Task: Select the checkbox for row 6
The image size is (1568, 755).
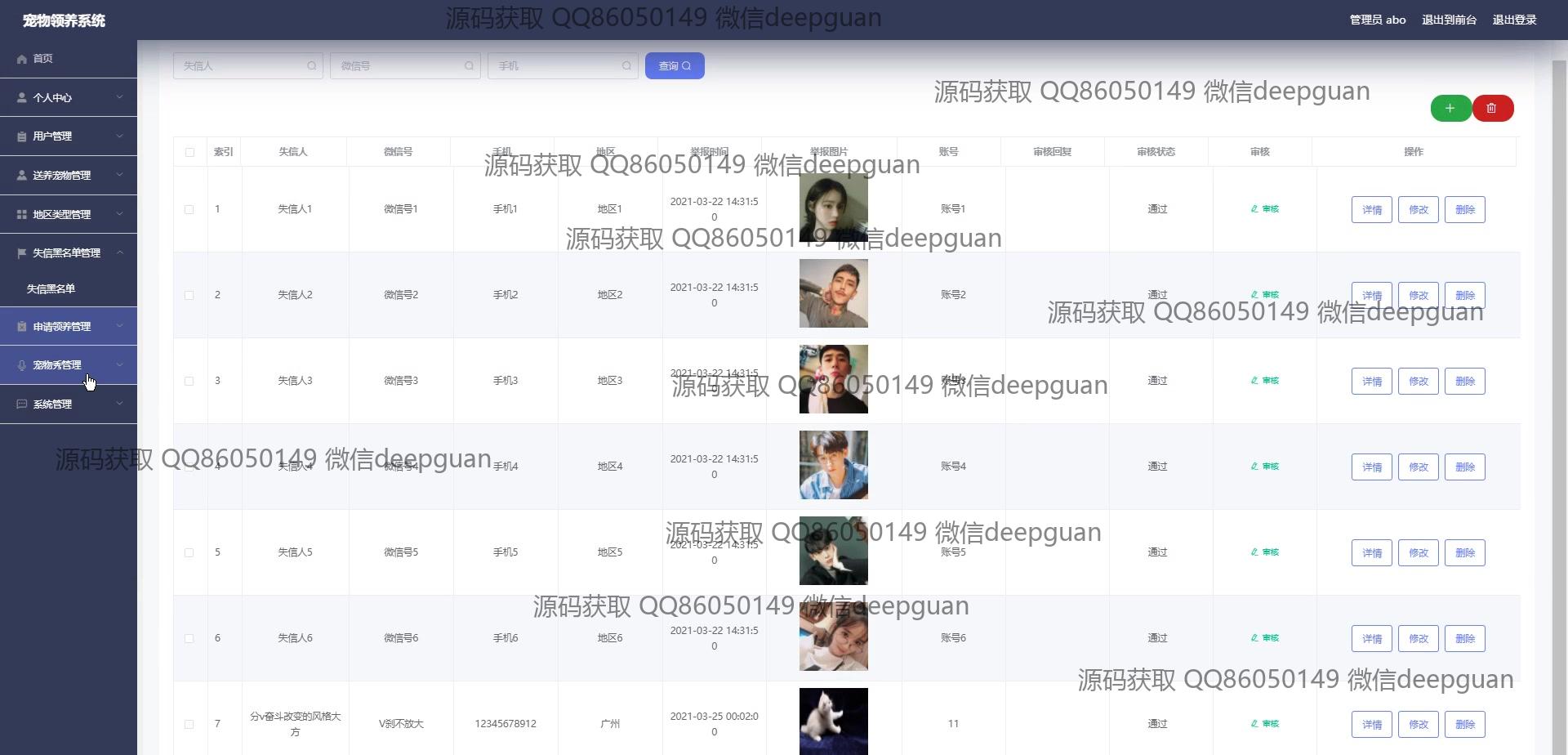Action: pyautogui.click(x=189, y=638)
